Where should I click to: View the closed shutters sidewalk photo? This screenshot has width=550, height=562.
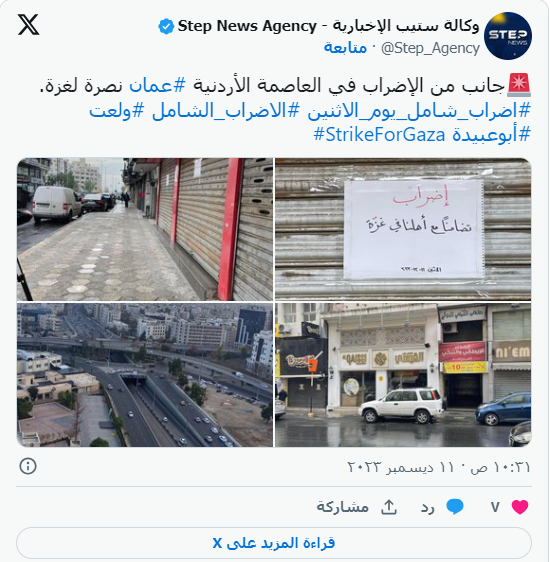click(145, 229)
